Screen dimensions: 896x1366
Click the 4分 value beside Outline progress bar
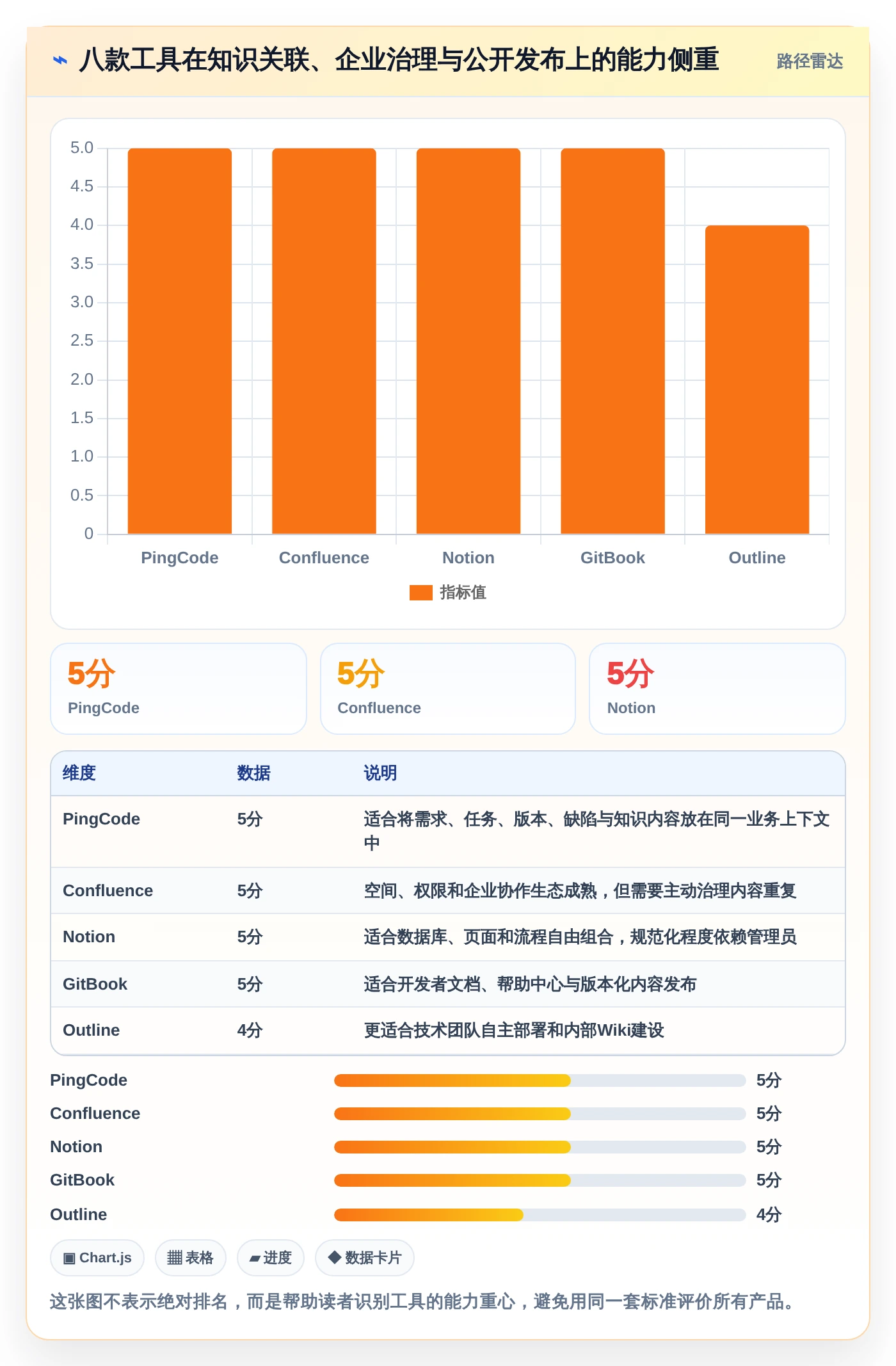(x=769, y=1215)
